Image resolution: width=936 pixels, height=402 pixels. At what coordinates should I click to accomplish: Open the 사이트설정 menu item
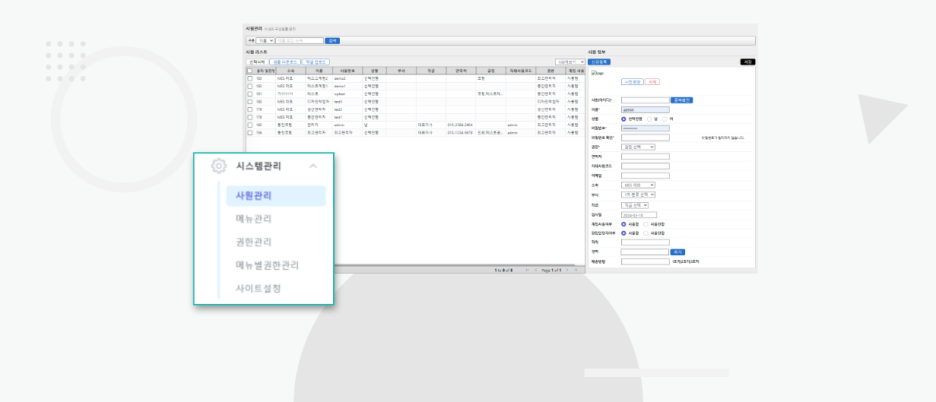[x=258, y=289]
